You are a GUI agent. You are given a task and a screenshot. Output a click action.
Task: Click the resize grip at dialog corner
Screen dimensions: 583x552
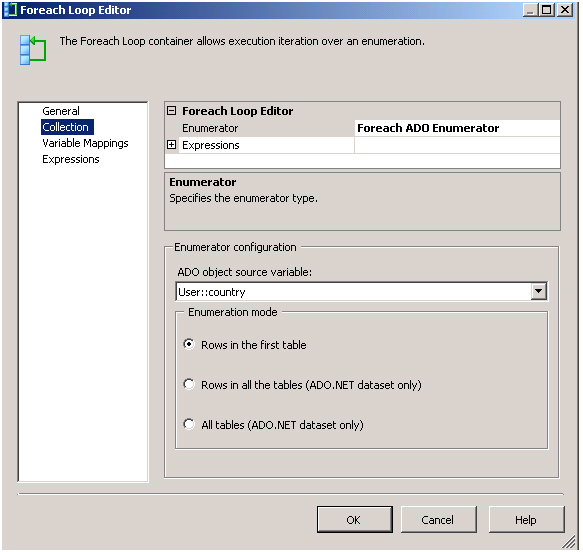click(x=569, y=542)
